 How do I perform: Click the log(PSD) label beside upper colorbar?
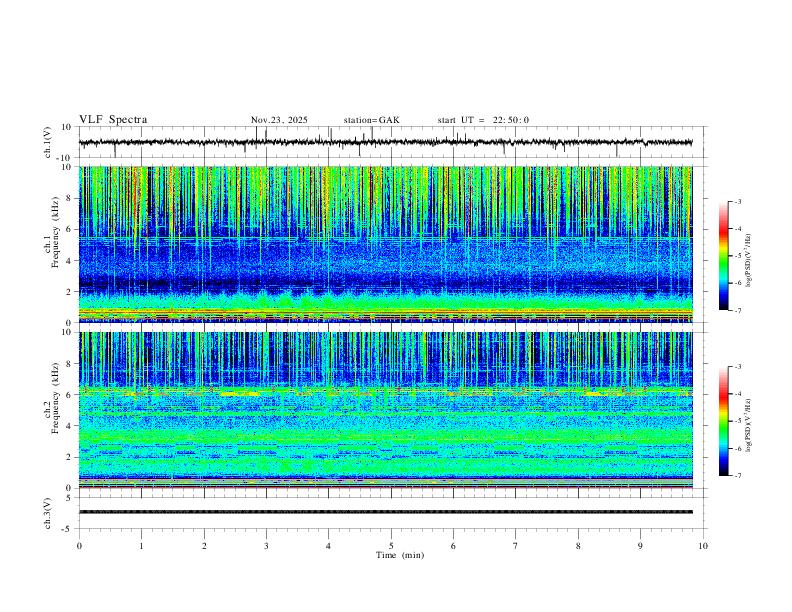click(x=748, y=260)
